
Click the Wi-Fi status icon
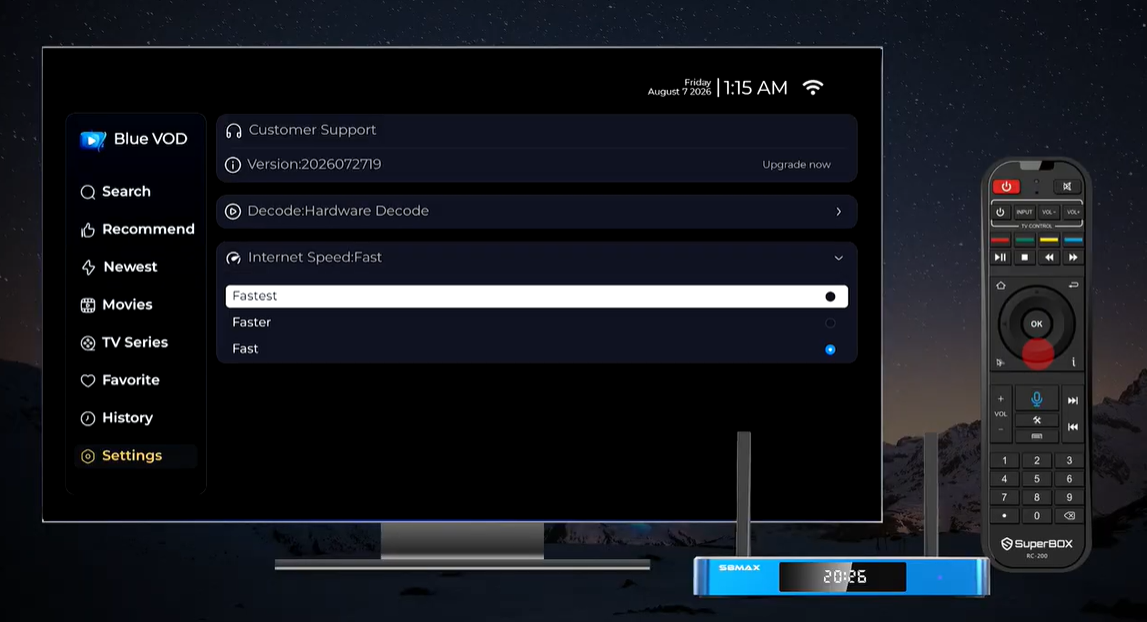click(x=813, y=87)
